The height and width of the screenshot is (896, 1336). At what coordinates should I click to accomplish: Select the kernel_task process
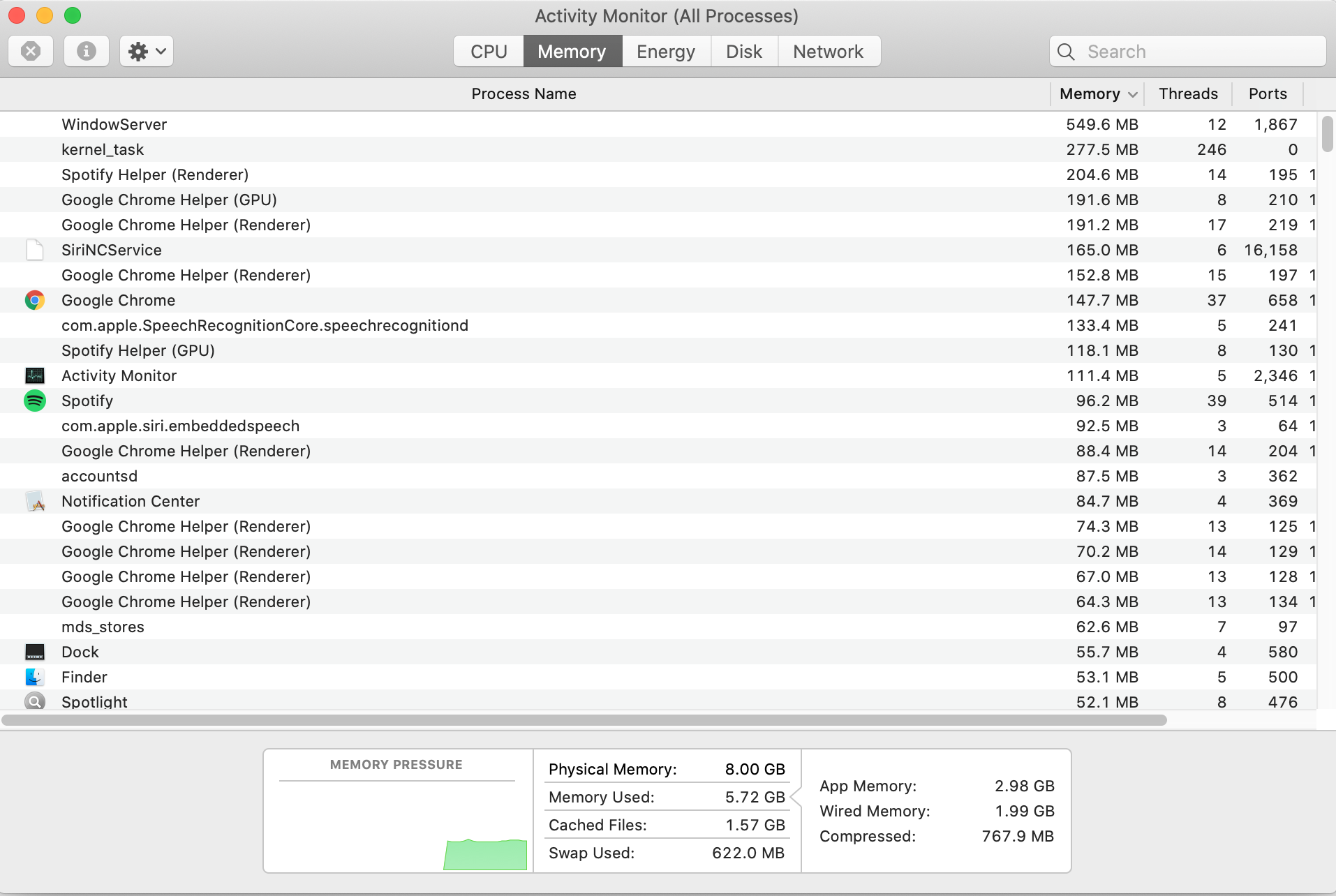coord(658,149)
